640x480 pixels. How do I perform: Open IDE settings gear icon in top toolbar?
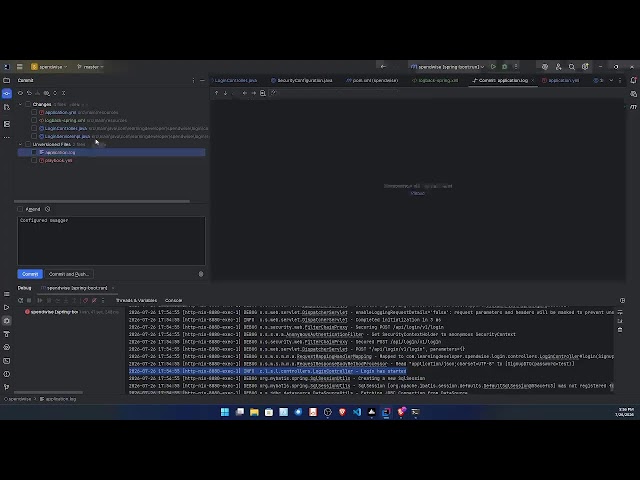(x=585, y=67)
